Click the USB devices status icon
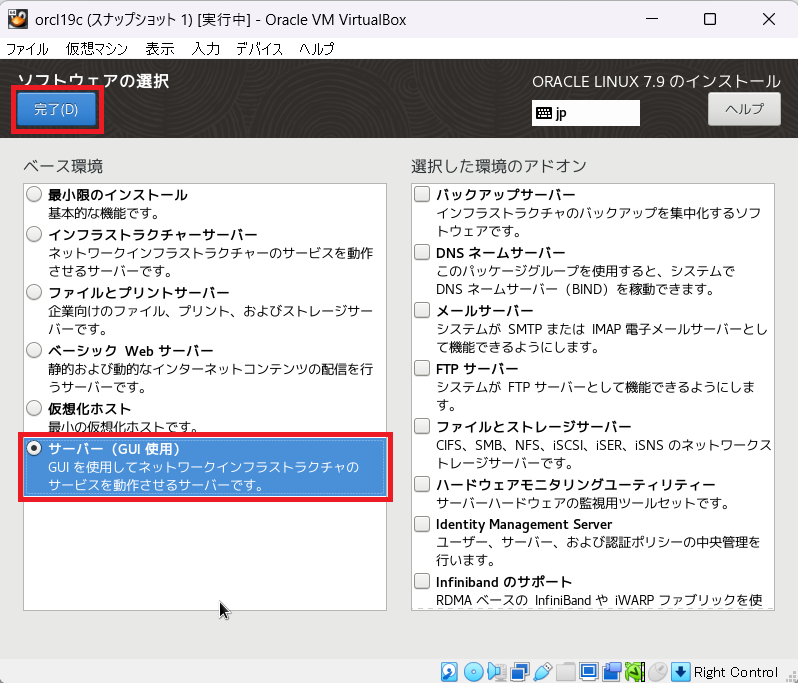 pyautogui.click(x=543, y=671)
